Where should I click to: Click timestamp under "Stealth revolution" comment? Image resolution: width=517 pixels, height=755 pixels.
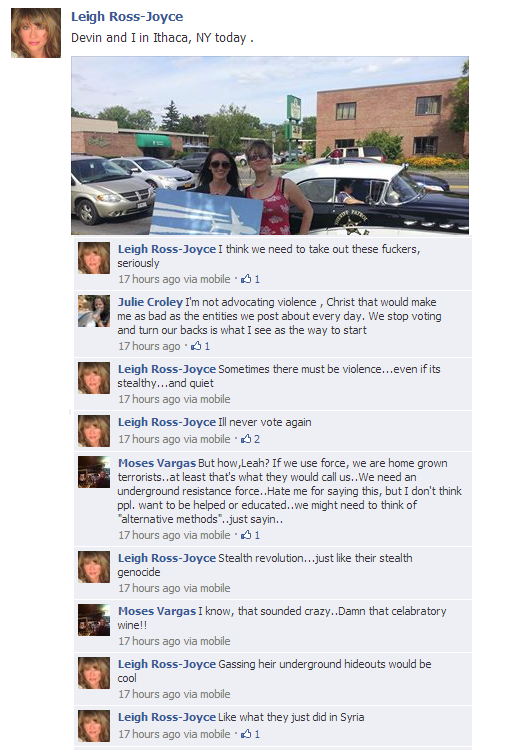click(x=174, y=588)
